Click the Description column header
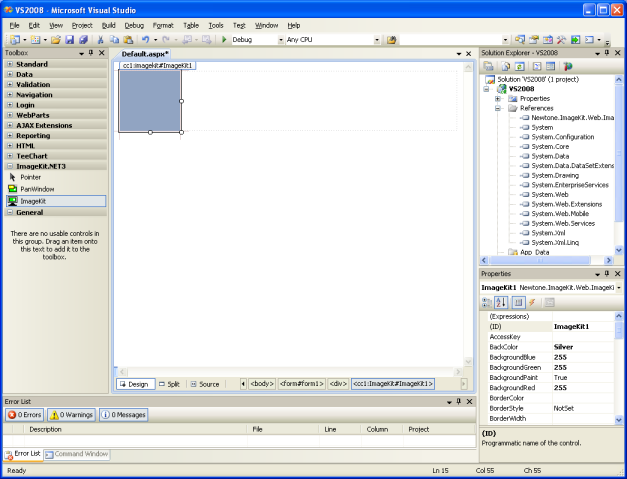627x479 pixels. click(136, 429)
